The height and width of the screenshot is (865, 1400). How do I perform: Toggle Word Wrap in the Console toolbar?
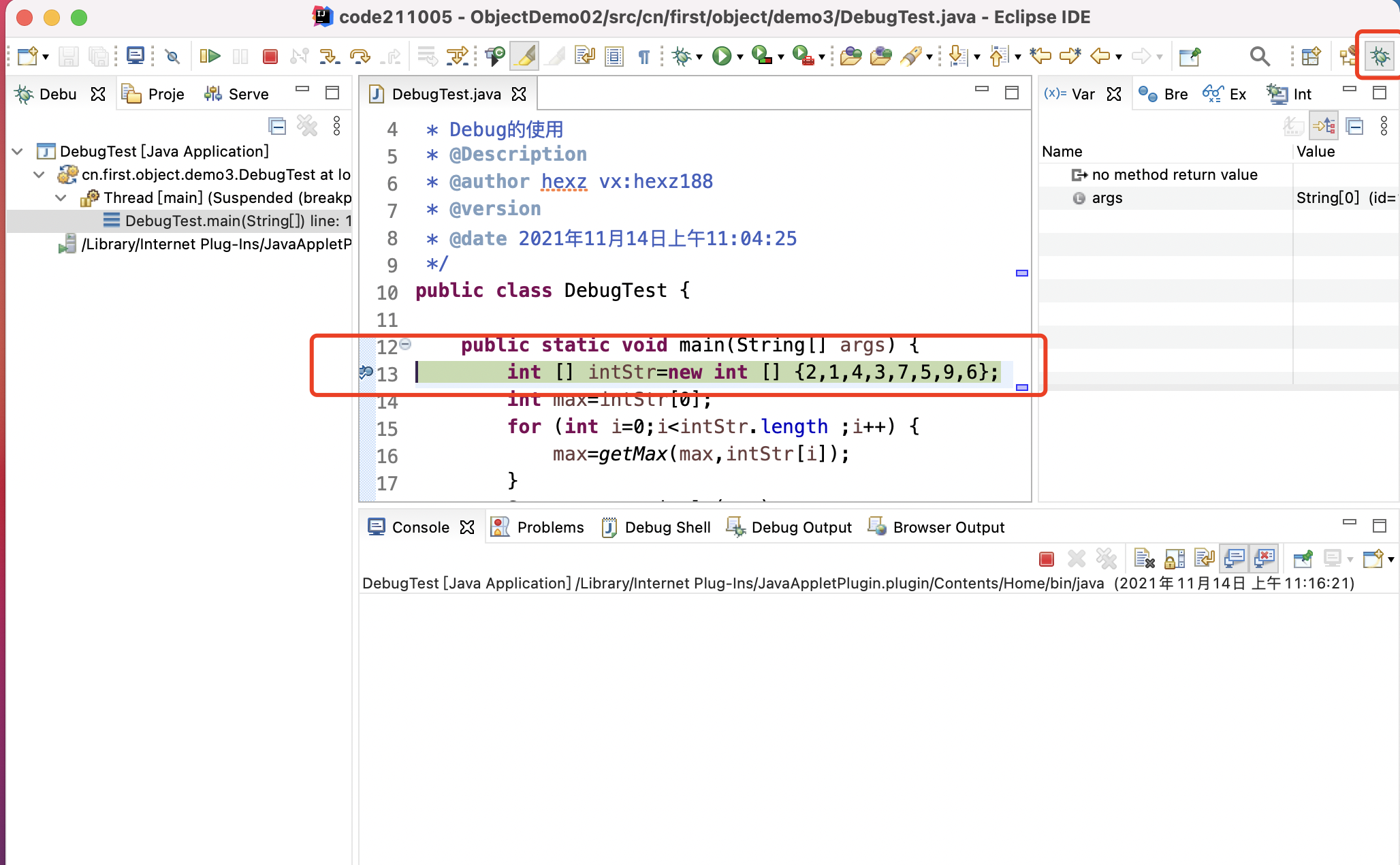(1205, 559)
